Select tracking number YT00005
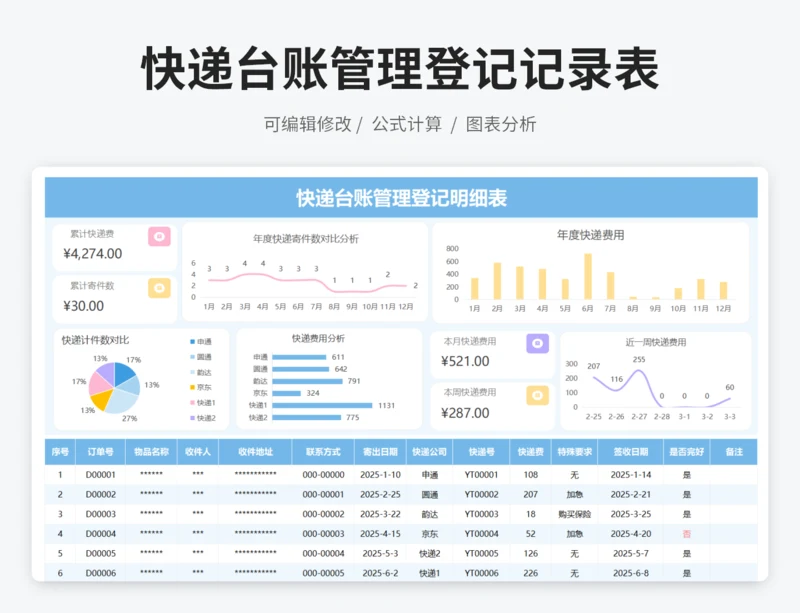Screen dimensions: 800x613 coord(481,553)
